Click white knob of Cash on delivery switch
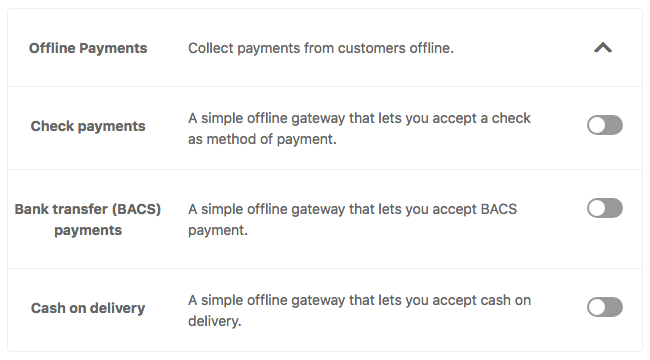This screenshot has width=650, height=360. pyautogui.click(x=597, y=307)
